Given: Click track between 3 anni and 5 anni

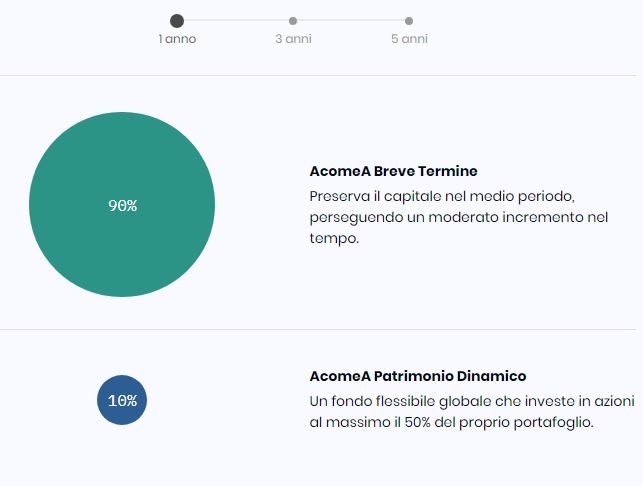Looking at the screenshot, I should tap(351, 20).
